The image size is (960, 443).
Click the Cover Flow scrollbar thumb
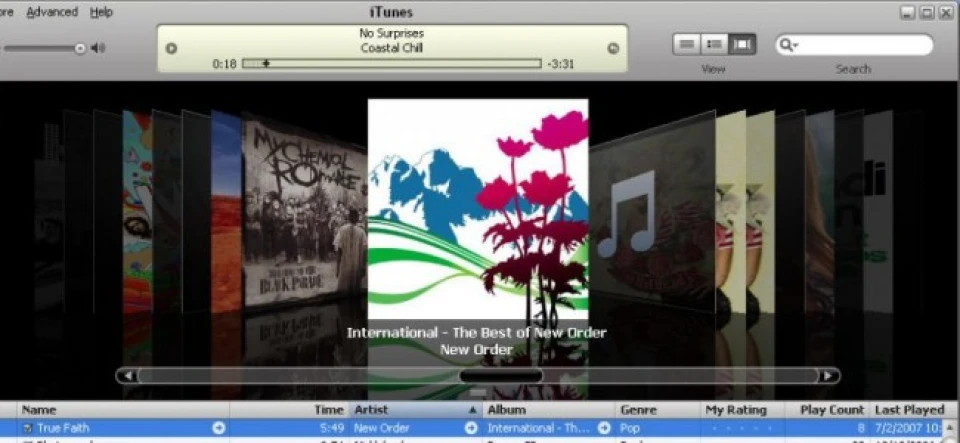(x=501, y=375)
